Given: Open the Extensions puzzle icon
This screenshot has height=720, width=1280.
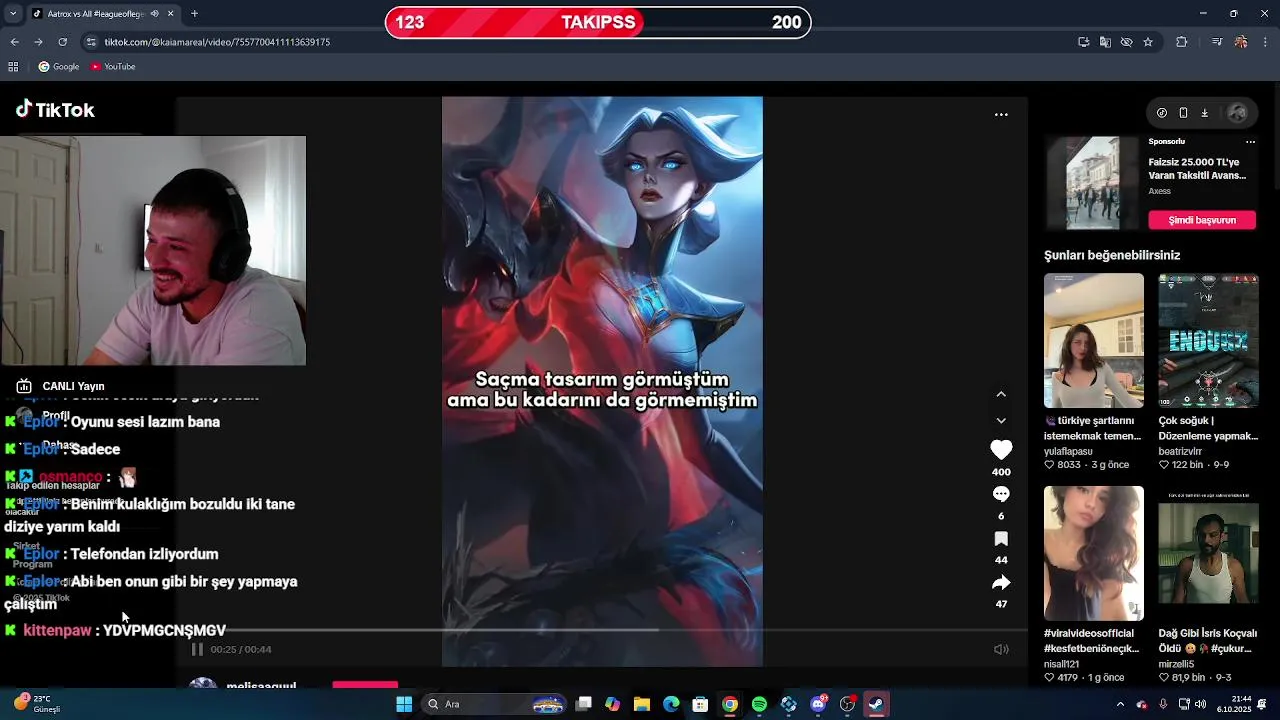Looking at the screenshot, I should 1182,42.
